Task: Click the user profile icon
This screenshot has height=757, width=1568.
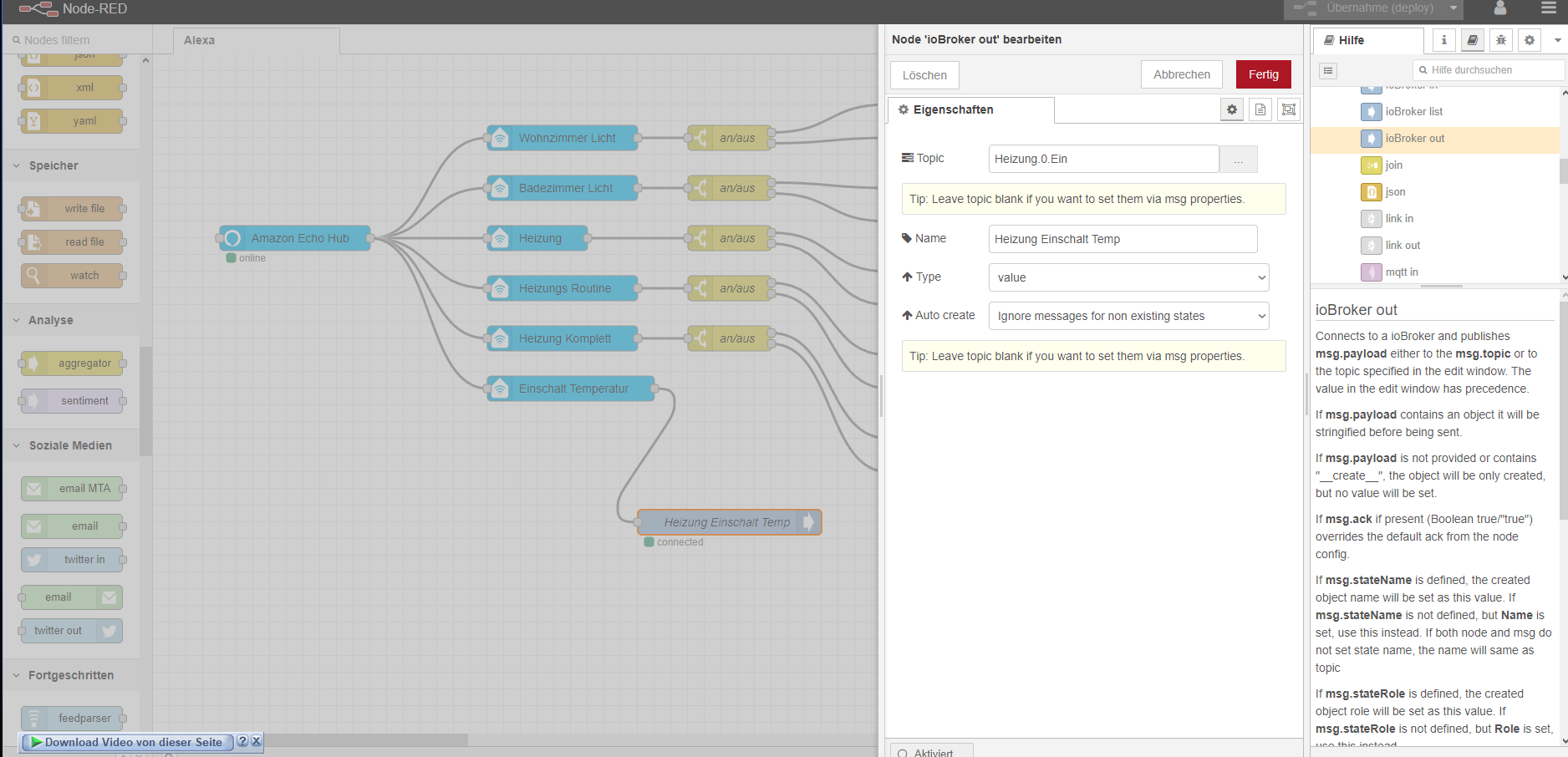Action: click(x=1500, y=8)
